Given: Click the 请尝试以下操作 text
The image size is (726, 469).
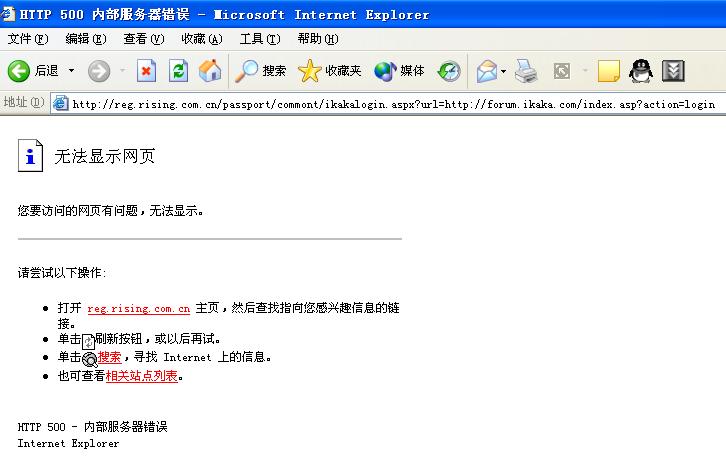Looking at the screenshot, I should [x=62, y=273].
